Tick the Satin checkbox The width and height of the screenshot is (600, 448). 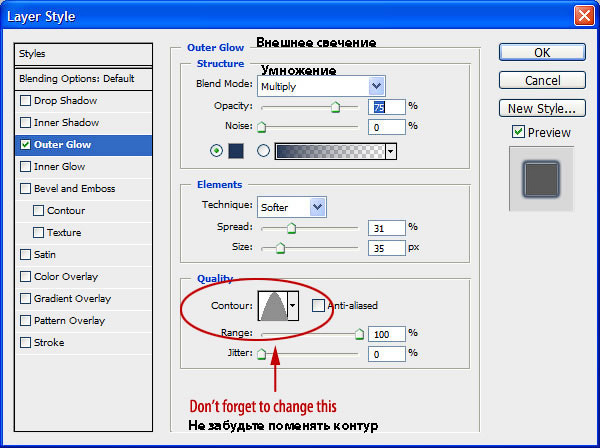(25, 254)
